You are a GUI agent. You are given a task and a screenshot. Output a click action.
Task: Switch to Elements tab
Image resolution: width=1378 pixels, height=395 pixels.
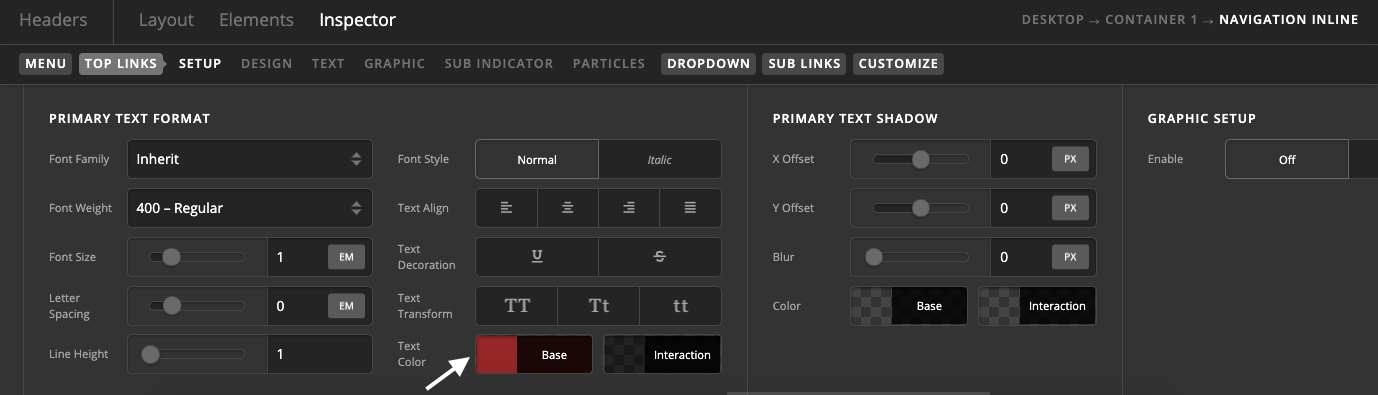click(256, 20)
